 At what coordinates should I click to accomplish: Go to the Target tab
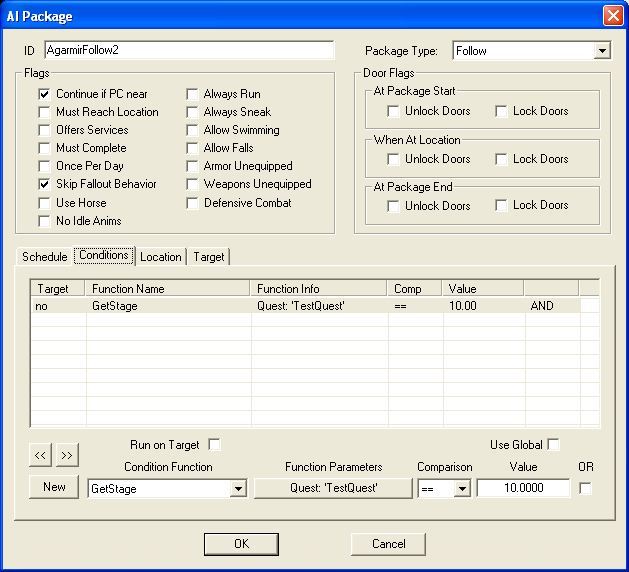click(209, 257)
